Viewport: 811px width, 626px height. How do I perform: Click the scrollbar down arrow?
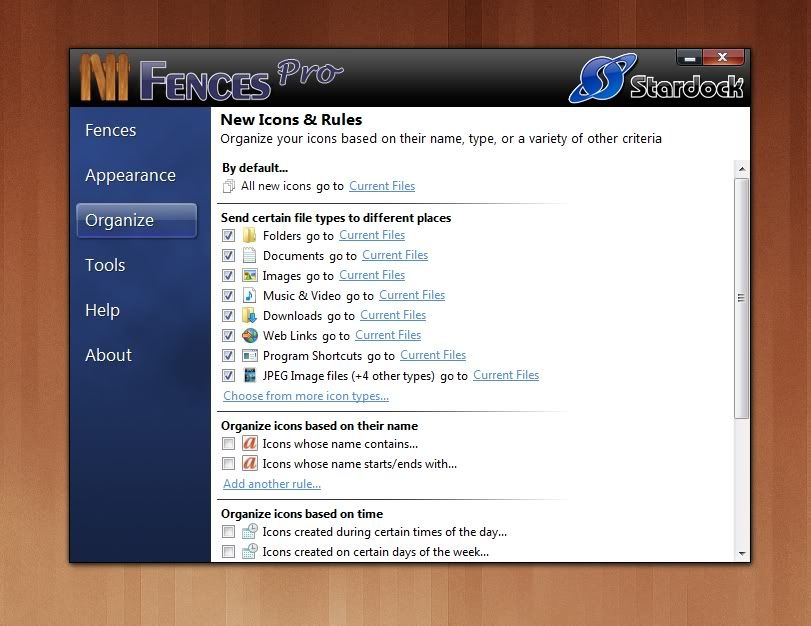(x=742, y=554)
